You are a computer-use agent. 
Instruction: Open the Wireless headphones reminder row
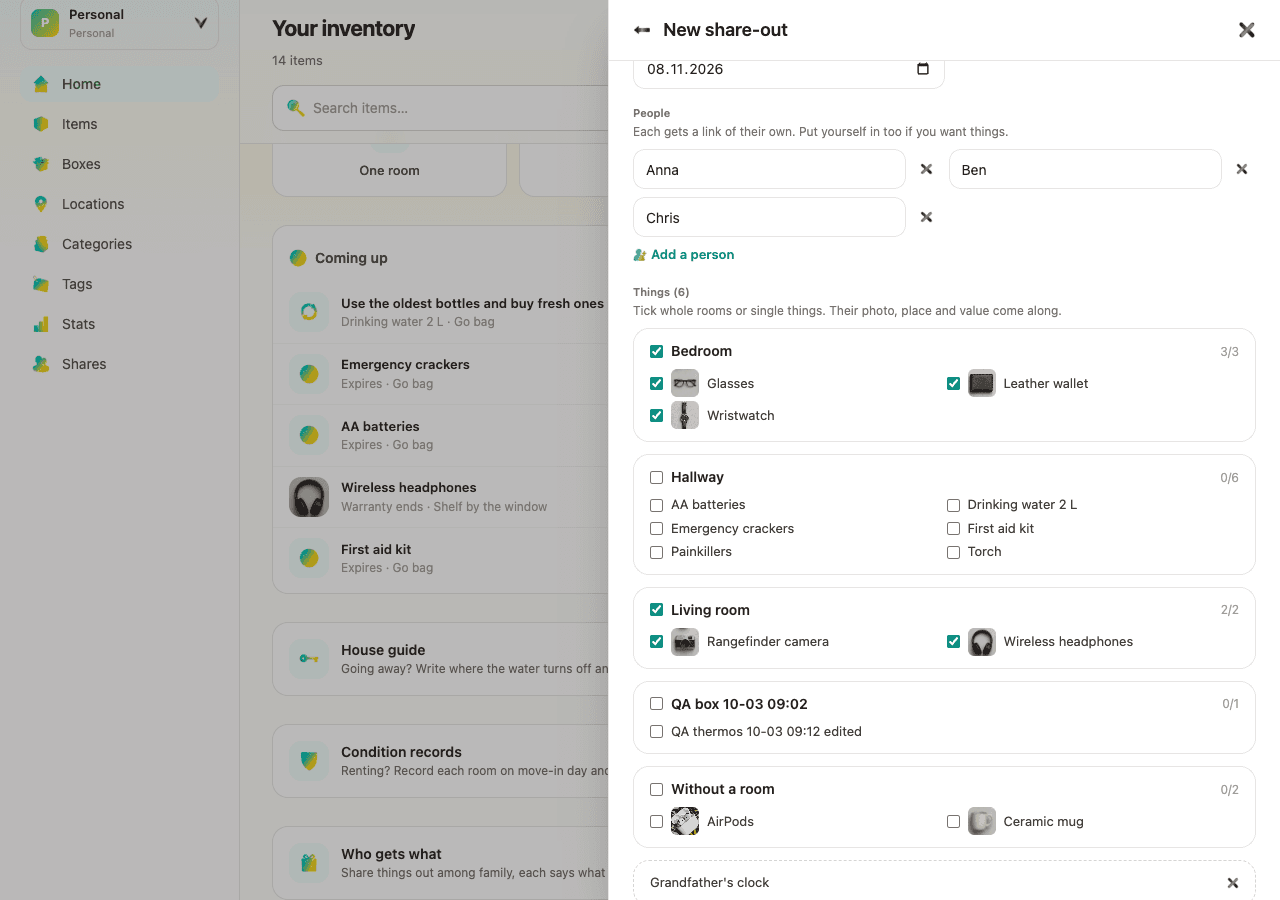[441, 497]
